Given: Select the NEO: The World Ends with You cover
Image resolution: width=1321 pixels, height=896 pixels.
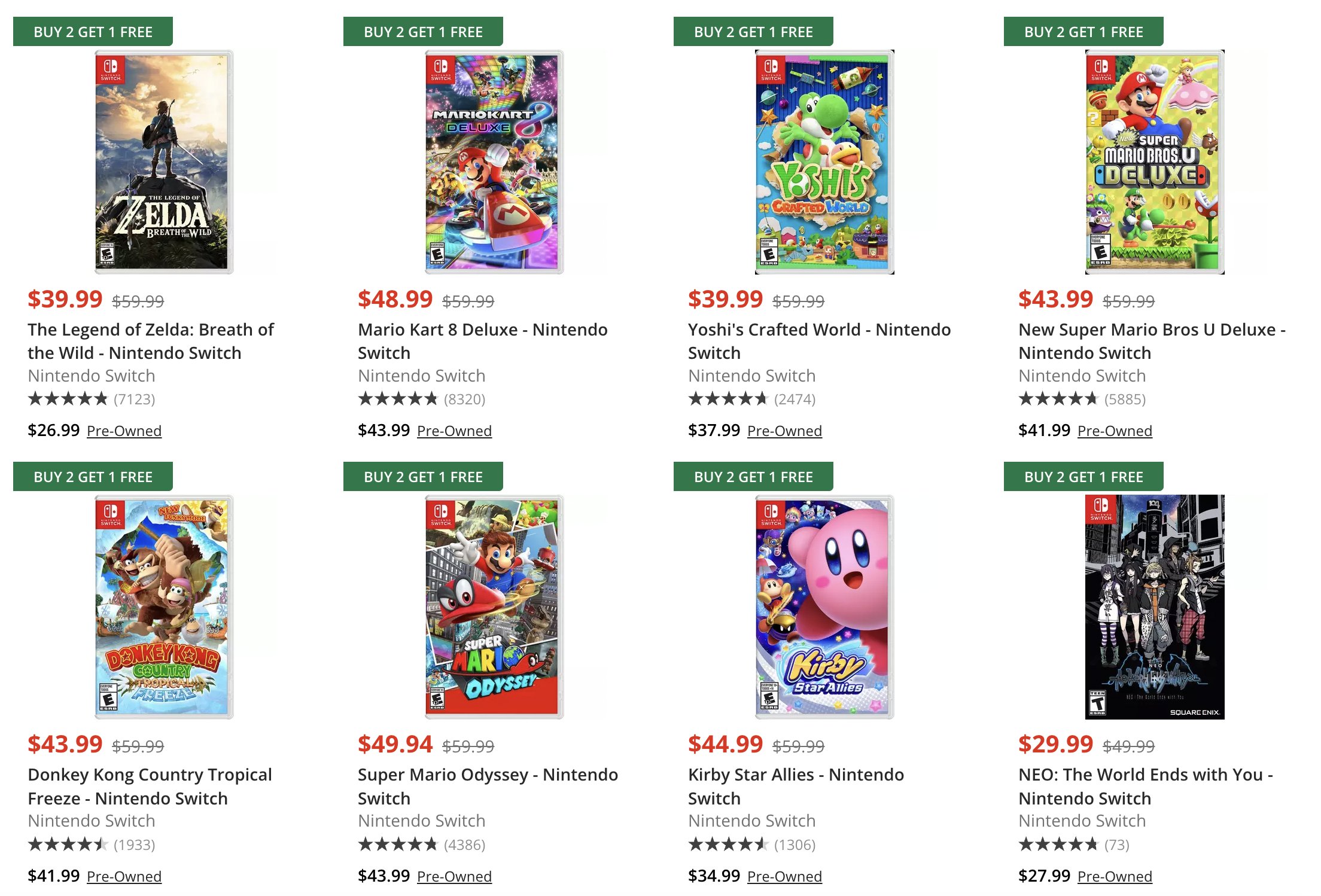Looking at the screenshot, I should coord(1155,607).
